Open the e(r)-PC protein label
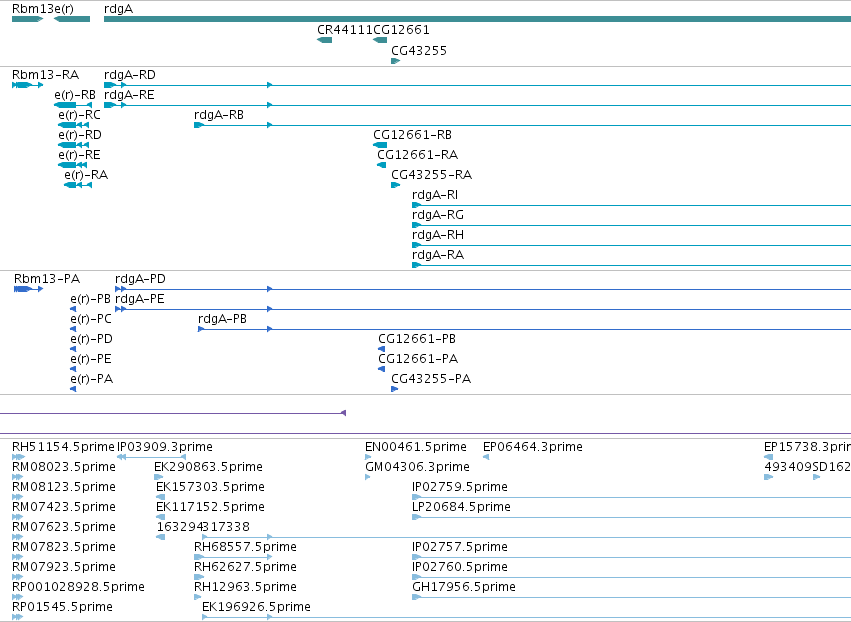 click(x=91, y=319)
